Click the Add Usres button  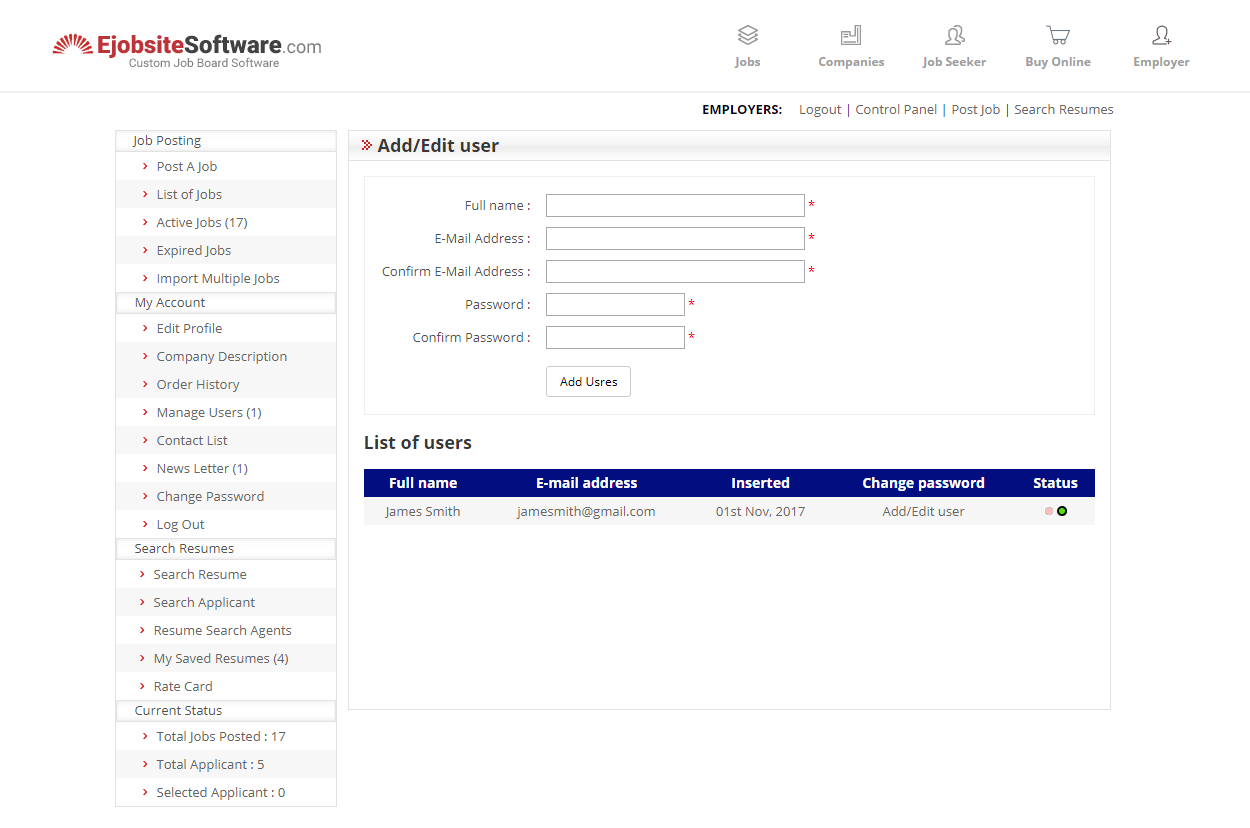click(x=588, y=382)
